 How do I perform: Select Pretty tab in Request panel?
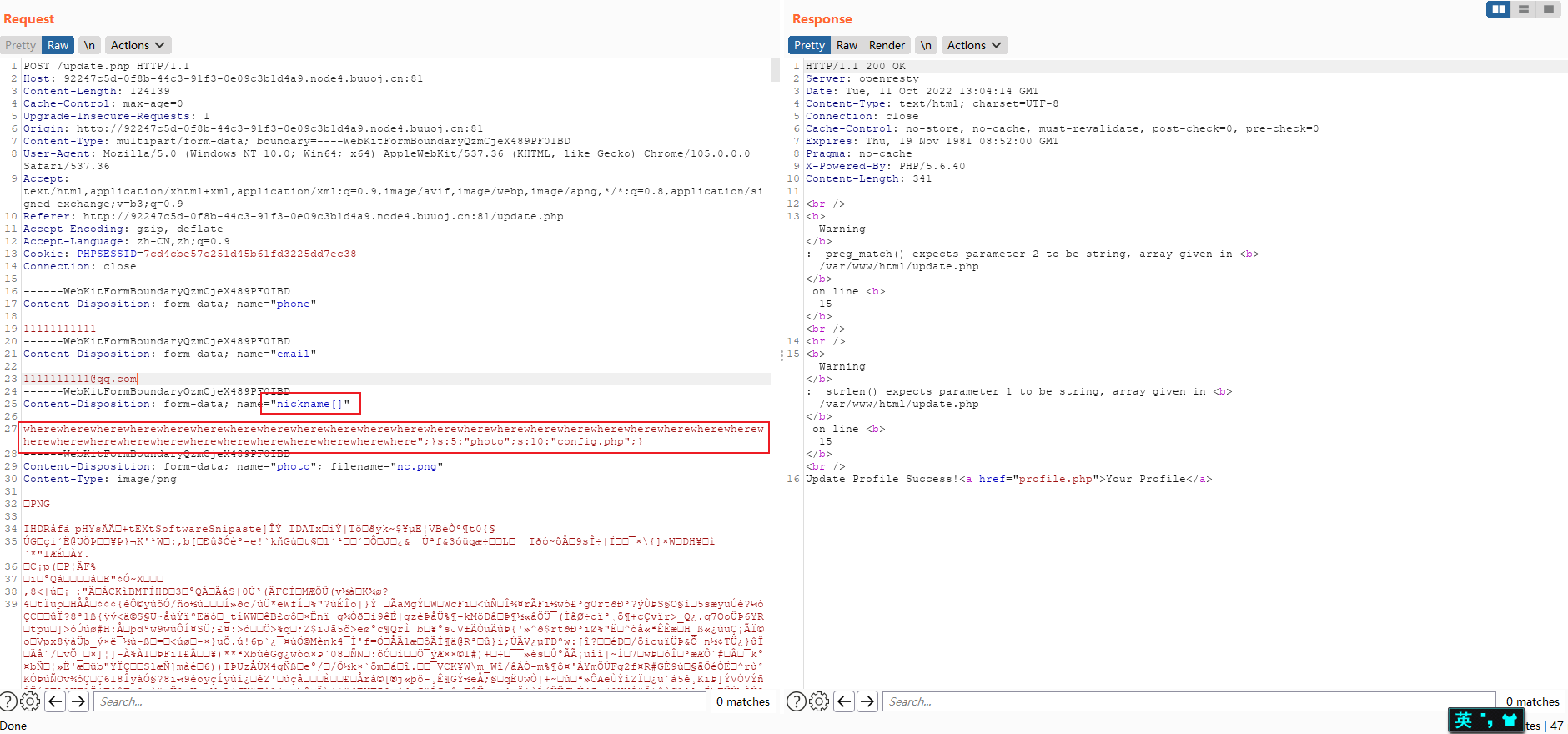(20, 45)
